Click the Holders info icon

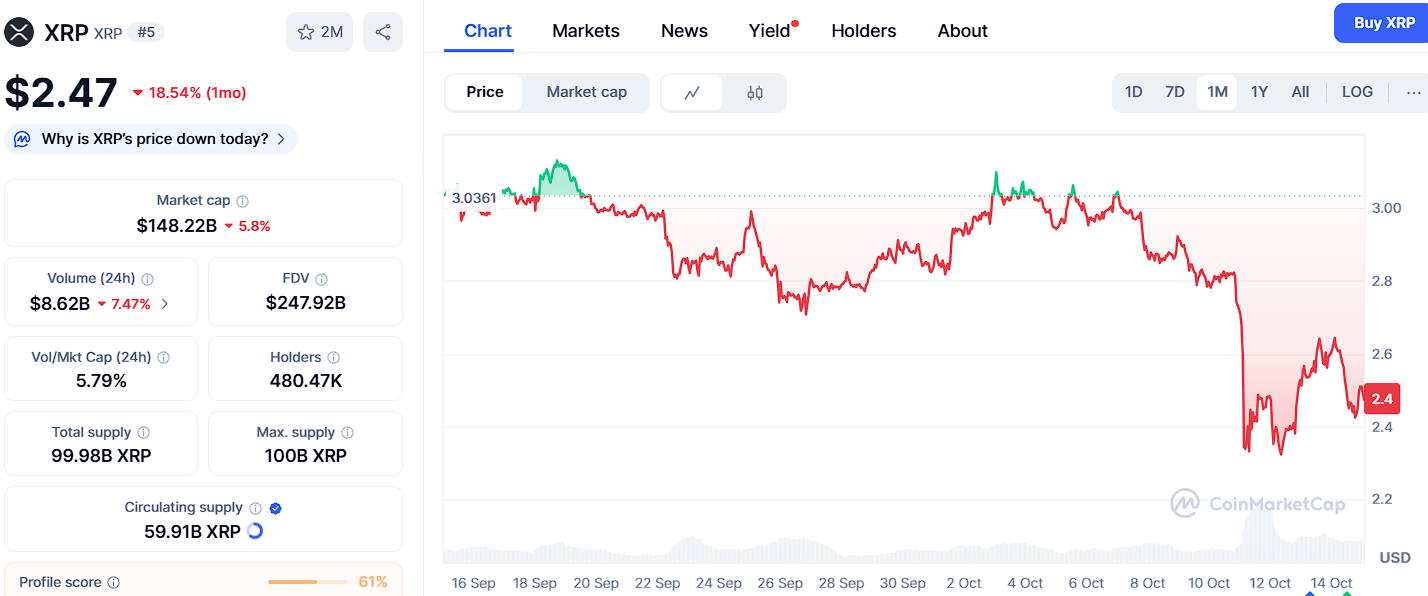[334, 358]
